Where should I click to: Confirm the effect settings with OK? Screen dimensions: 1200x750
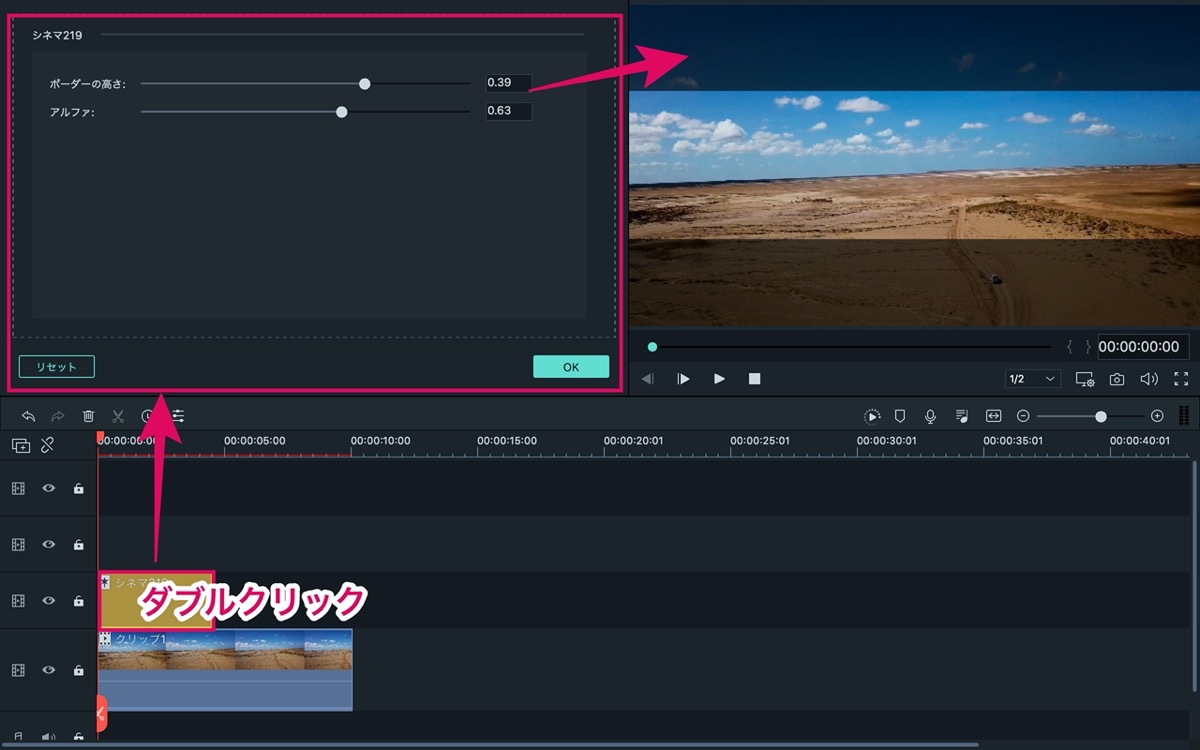click(571, 367)
